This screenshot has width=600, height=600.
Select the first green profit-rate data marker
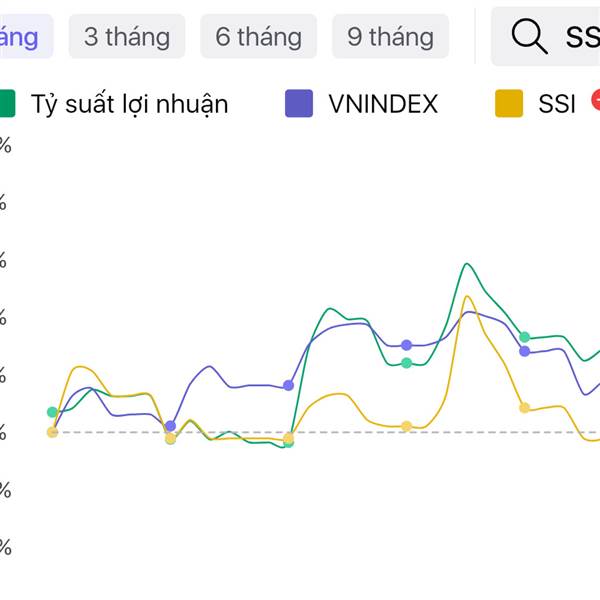pyautogui.click(x=52, y=412)
